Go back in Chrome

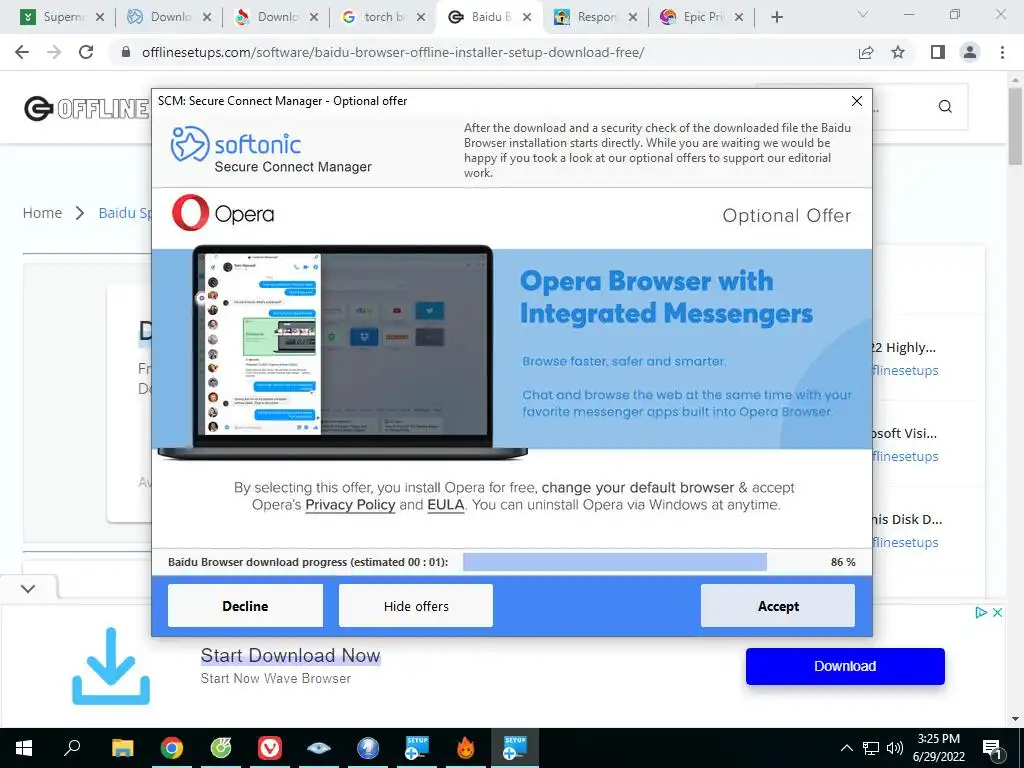[22, 52]
